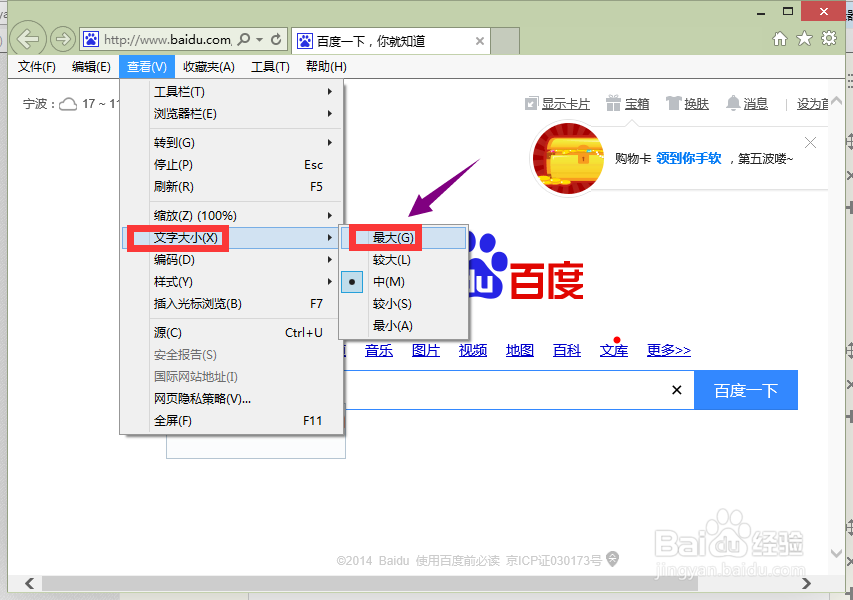Switch to the 百度一下，你就知道 tab
Viewport: 853px width, 600px height.
(x=391, y=41)
